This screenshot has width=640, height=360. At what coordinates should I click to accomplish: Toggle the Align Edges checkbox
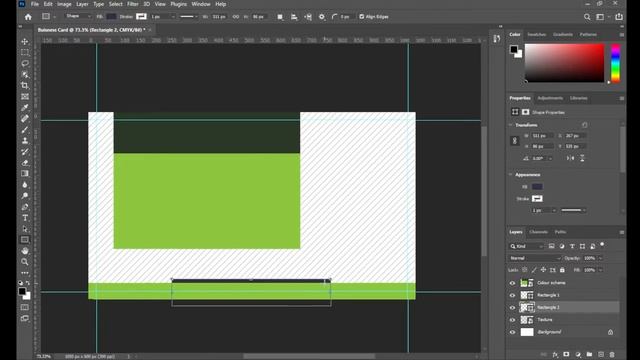pos(362,17)
